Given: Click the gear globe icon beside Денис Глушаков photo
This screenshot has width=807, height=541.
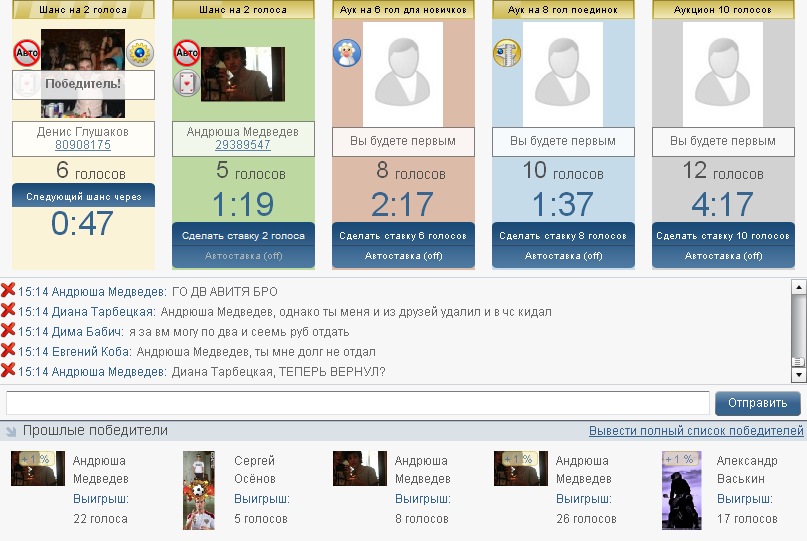Looking at the screenshot, I should (140, 53).
